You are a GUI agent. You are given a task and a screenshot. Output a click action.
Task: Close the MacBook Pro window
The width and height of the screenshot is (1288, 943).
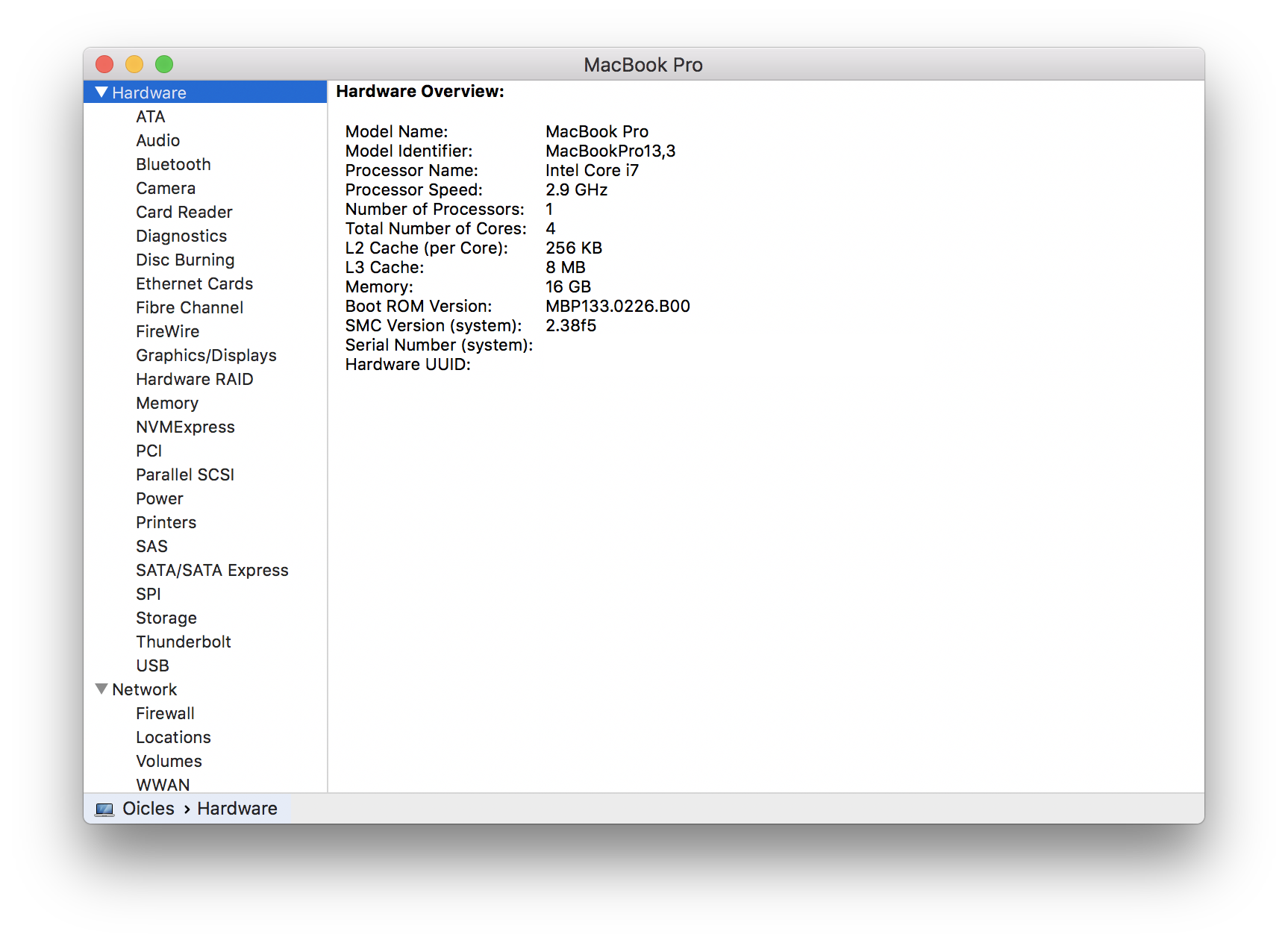click(104, 64)
